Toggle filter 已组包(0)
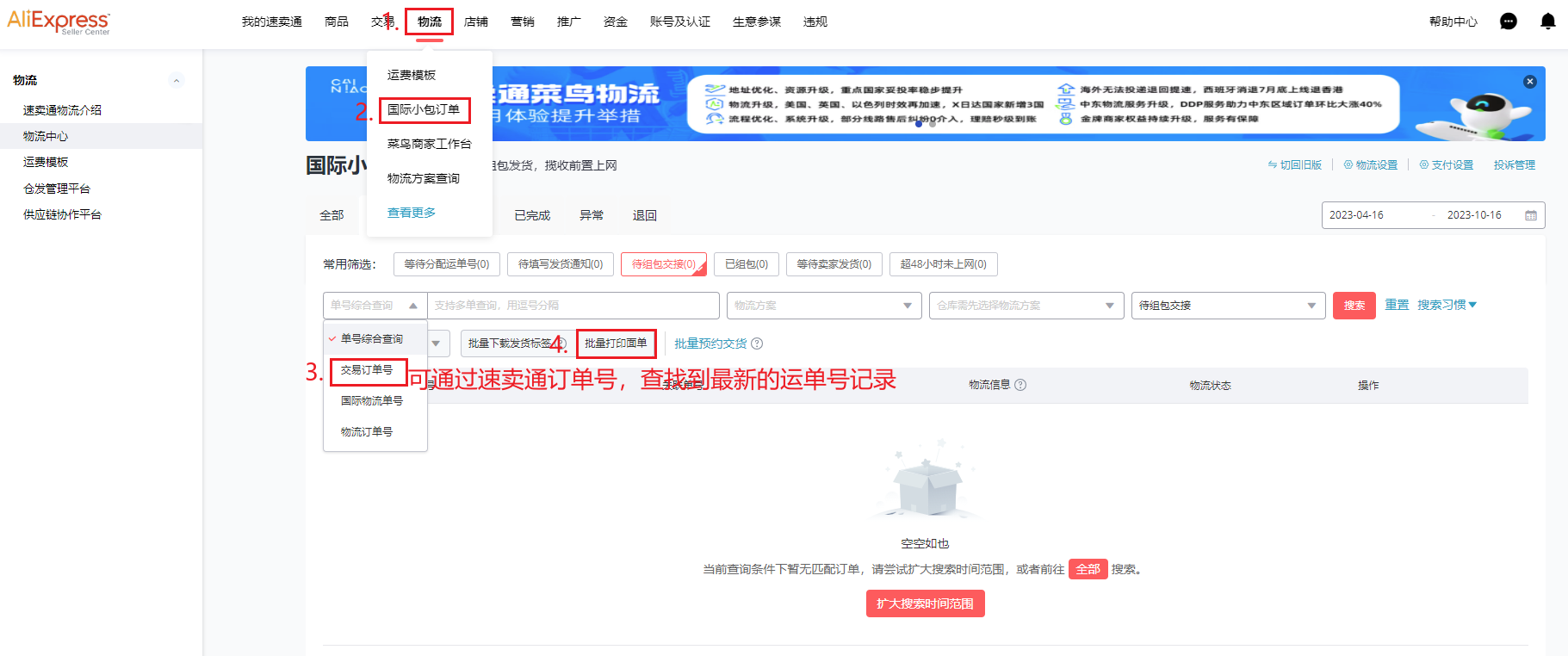Viewport: 1568px width, 656px height. click(x=747, y=264)
